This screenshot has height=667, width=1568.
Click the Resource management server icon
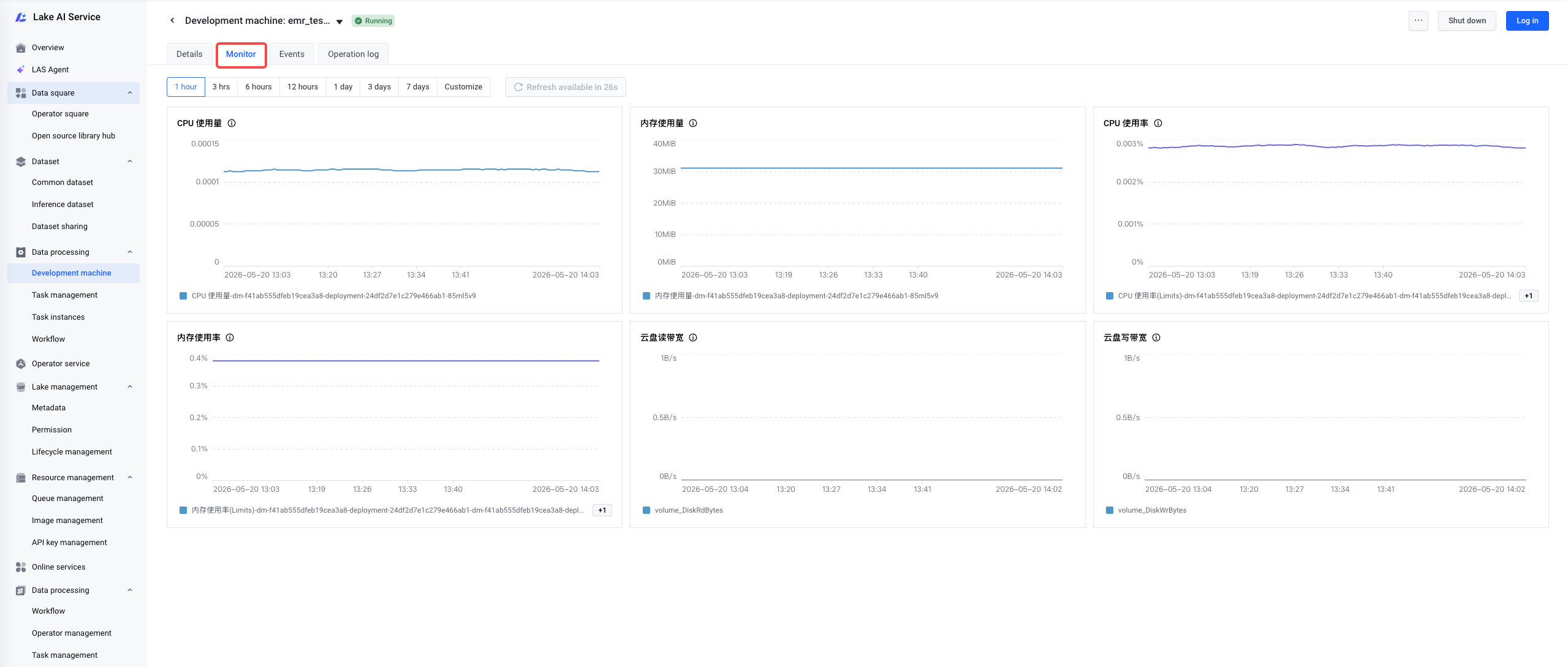(21, 478)
